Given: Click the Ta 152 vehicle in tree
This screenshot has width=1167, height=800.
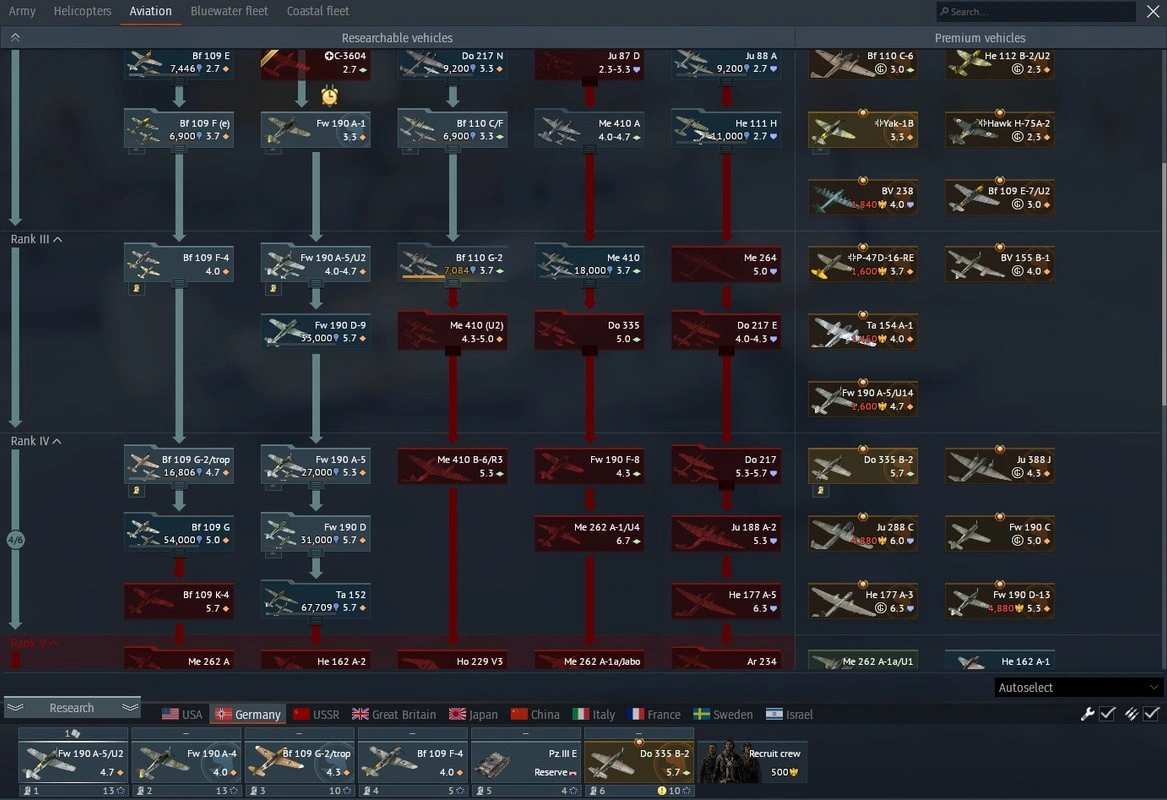Looking at the screenshot, I should [316, 600].
